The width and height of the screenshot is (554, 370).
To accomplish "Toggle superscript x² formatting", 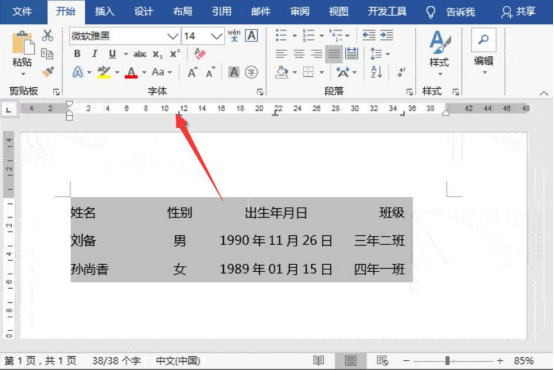I will click(175, 54).
